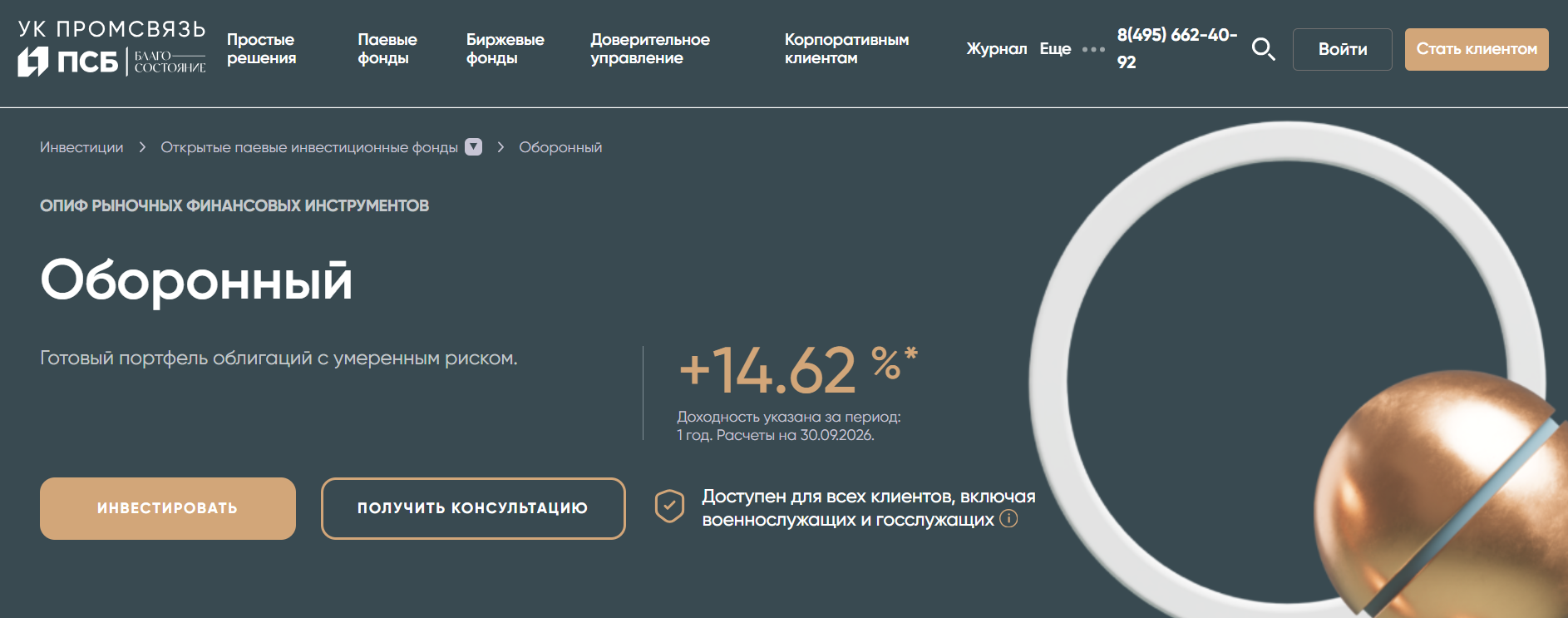Click 'ПОЛУЧИТЬ КОНСУЛЬТАЦИЮ' button
1568x618 pixels.
click(473, 508)
